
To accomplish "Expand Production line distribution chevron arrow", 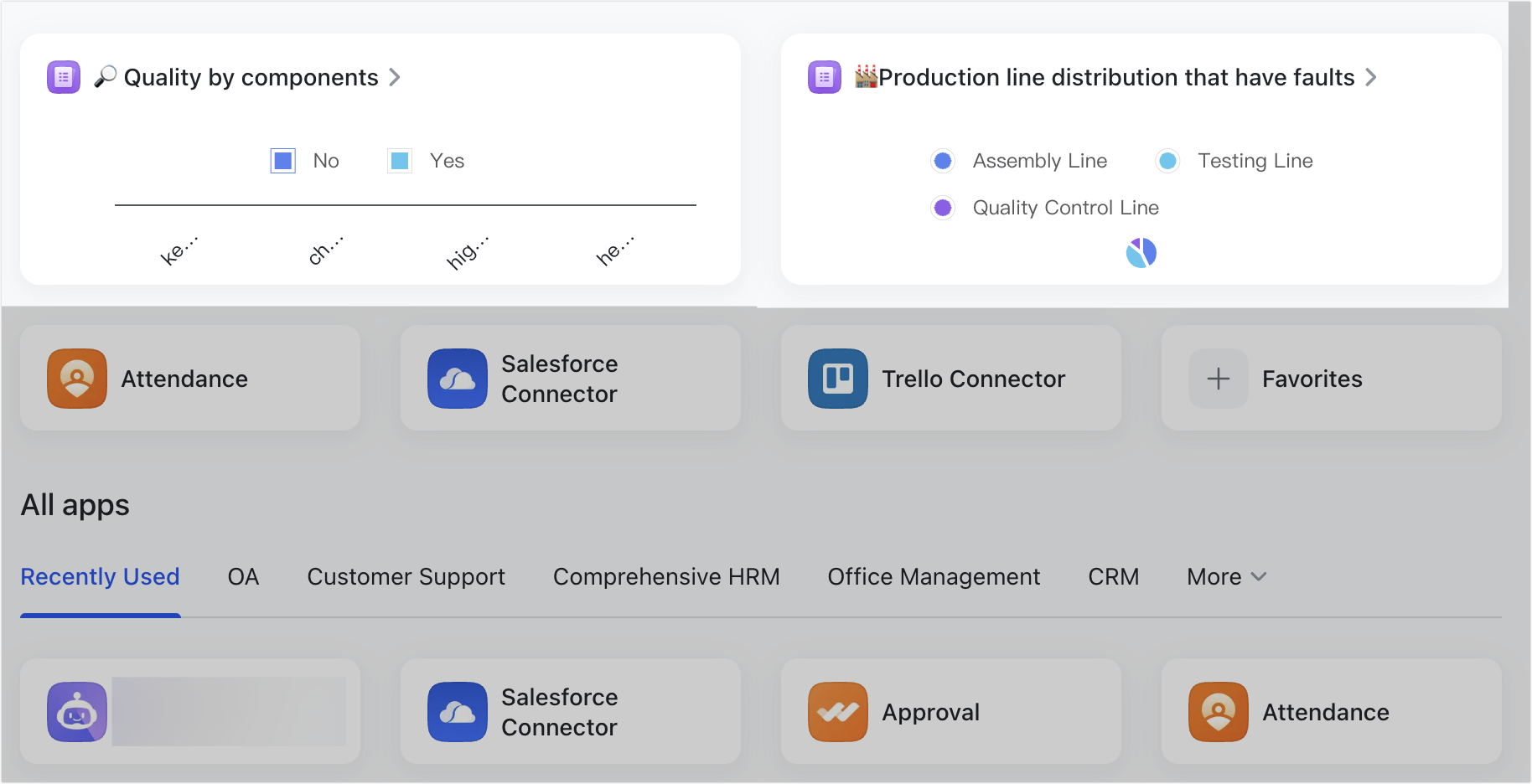I will coord(1371,77).
